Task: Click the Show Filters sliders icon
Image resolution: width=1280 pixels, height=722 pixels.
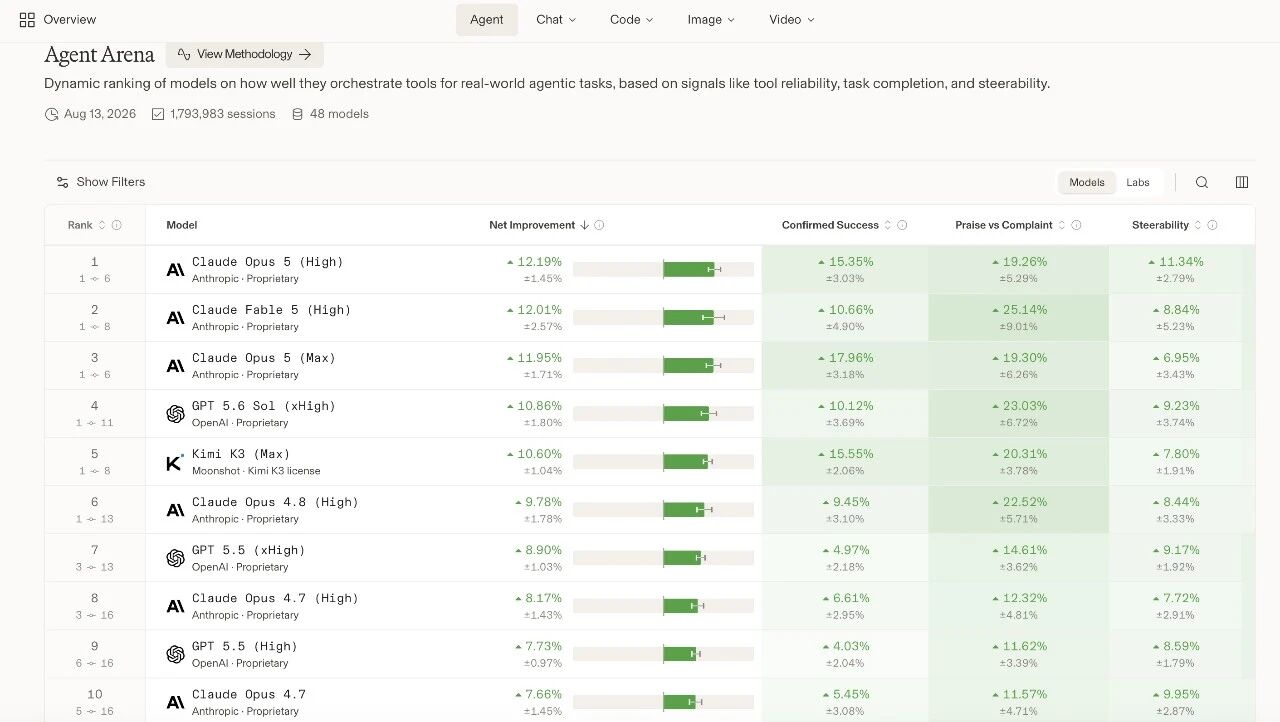Action: pyautogui.click(x=63, y=182)
